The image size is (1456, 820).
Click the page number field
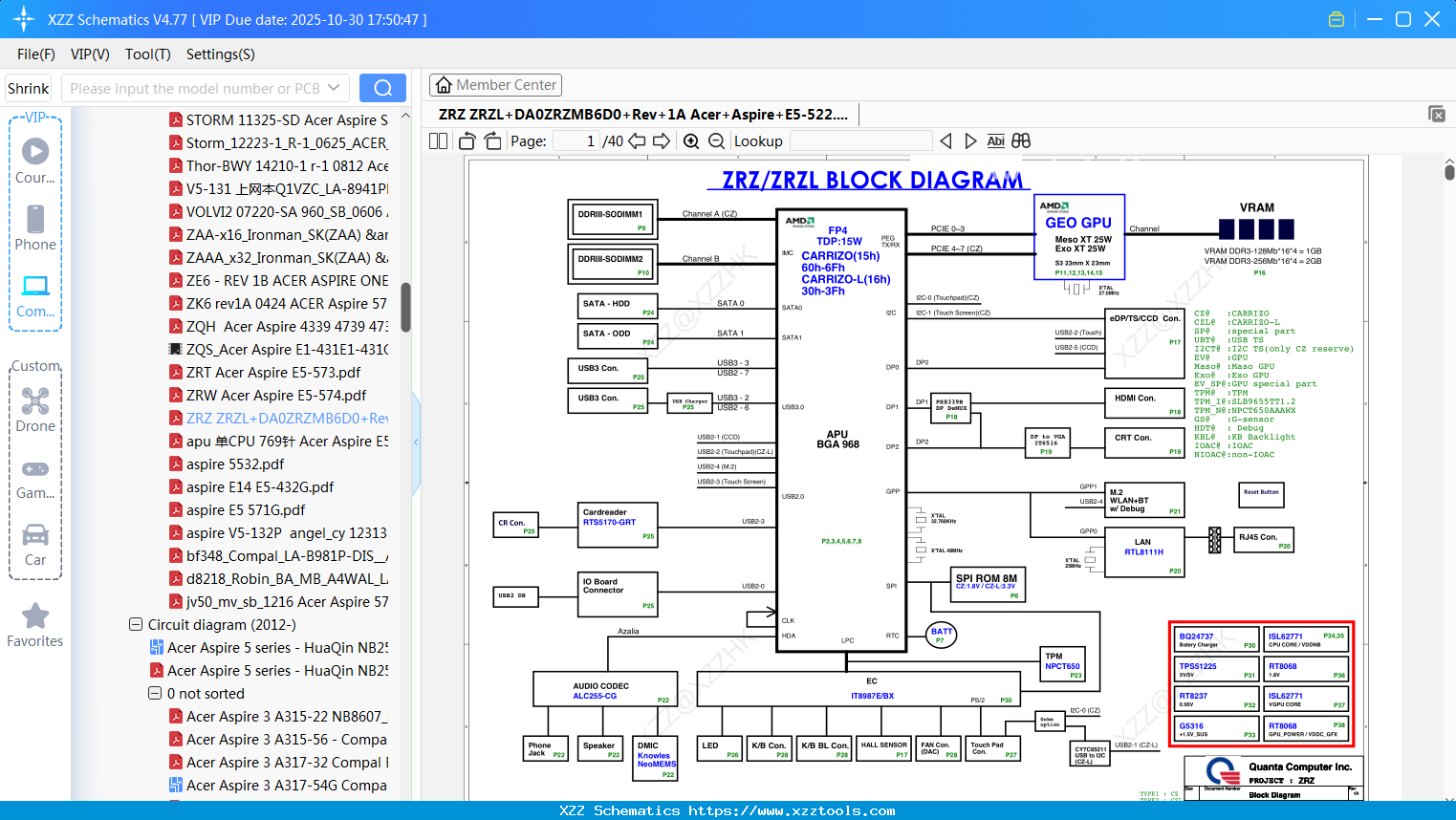(576, 140)
